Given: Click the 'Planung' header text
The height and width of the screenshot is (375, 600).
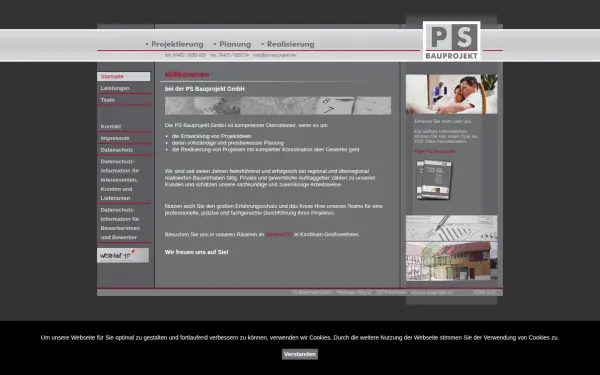Looking at the screenshot, I should point(235,44).
